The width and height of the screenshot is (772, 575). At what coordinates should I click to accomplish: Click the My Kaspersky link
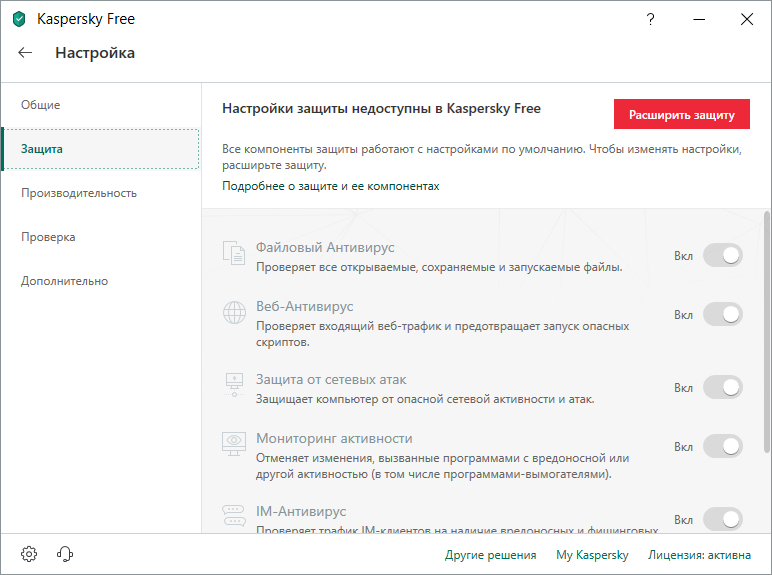[x=592, y=555]
